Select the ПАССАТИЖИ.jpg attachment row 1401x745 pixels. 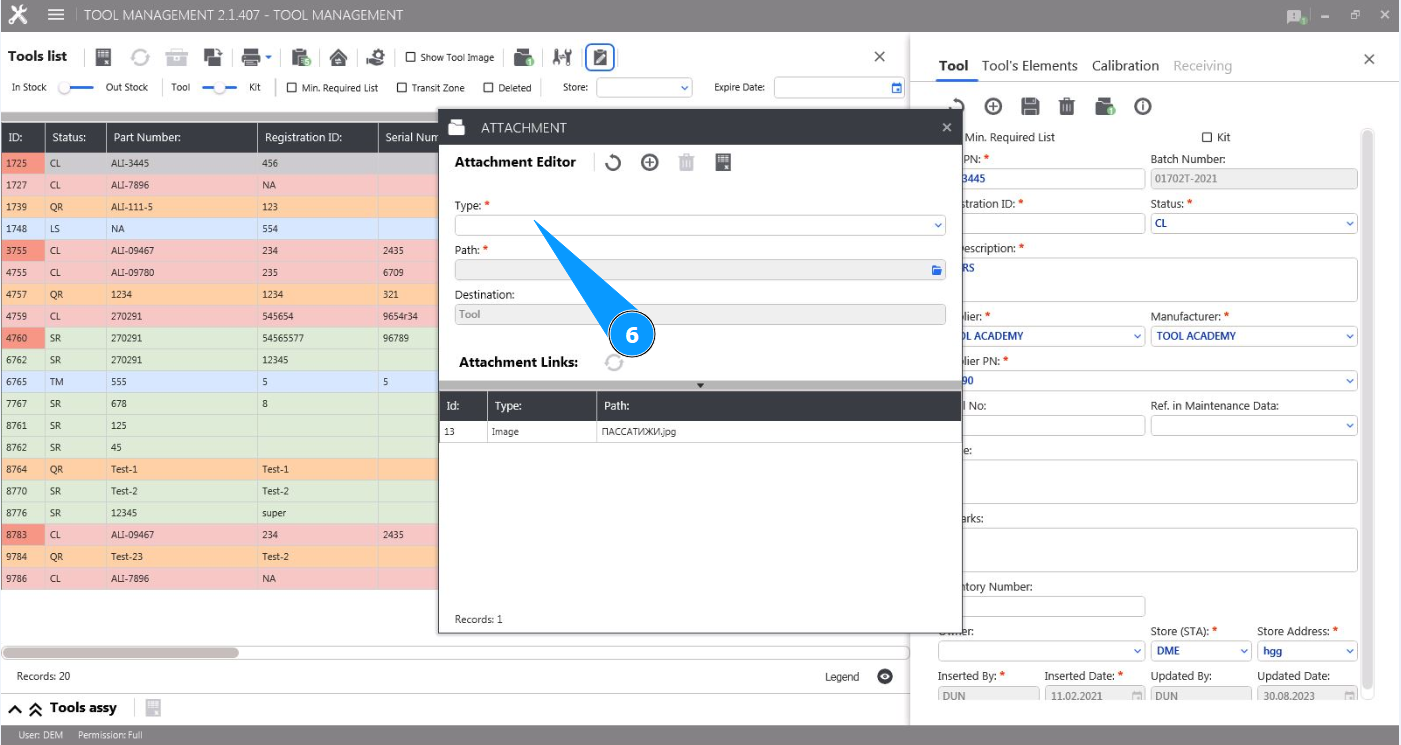tap(700, 432)
